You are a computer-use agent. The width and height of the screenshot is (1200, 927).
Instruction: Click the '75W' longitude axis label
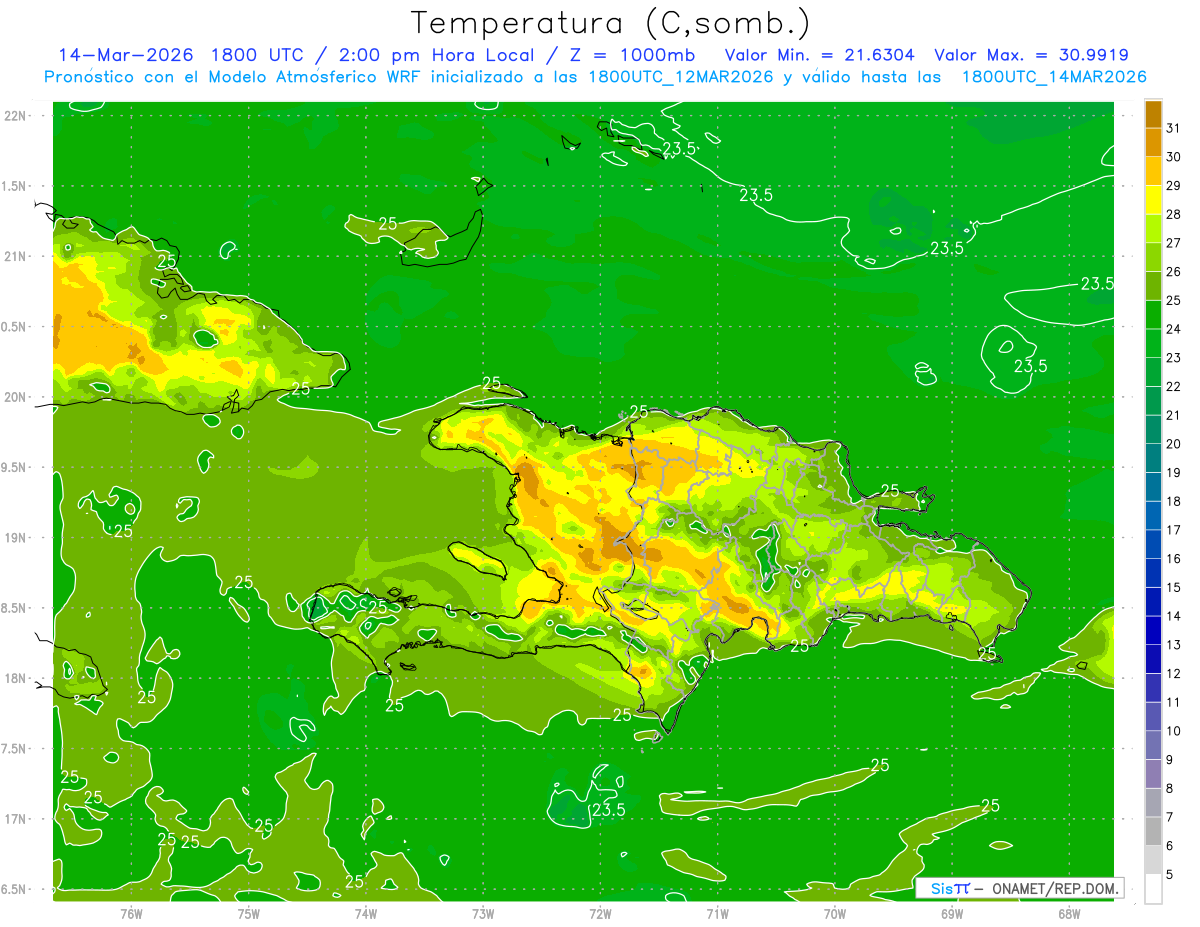249,913
